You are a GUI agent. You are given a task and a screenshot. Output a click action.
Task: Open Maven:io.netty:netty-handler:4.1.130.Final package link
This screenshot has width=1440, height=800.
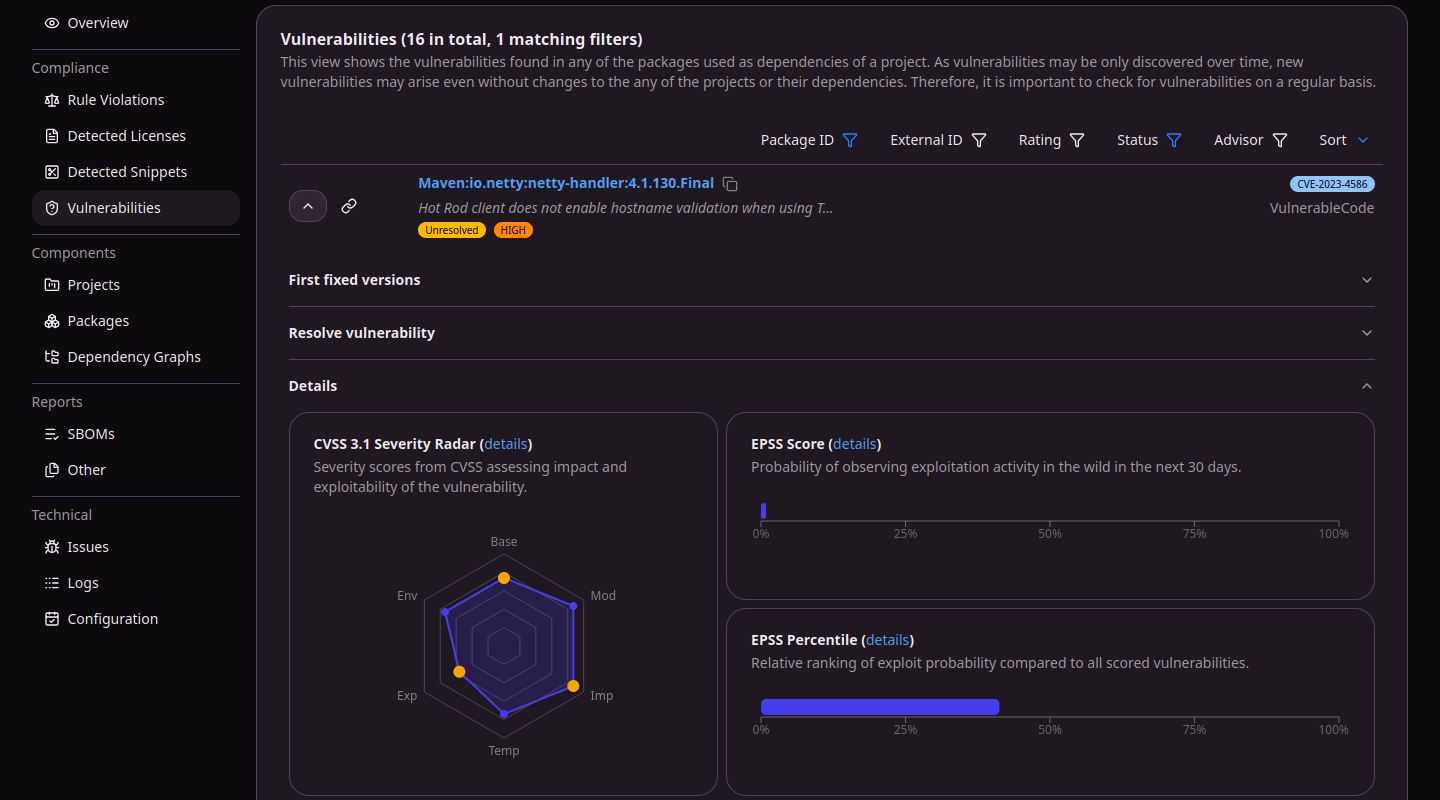566,183
